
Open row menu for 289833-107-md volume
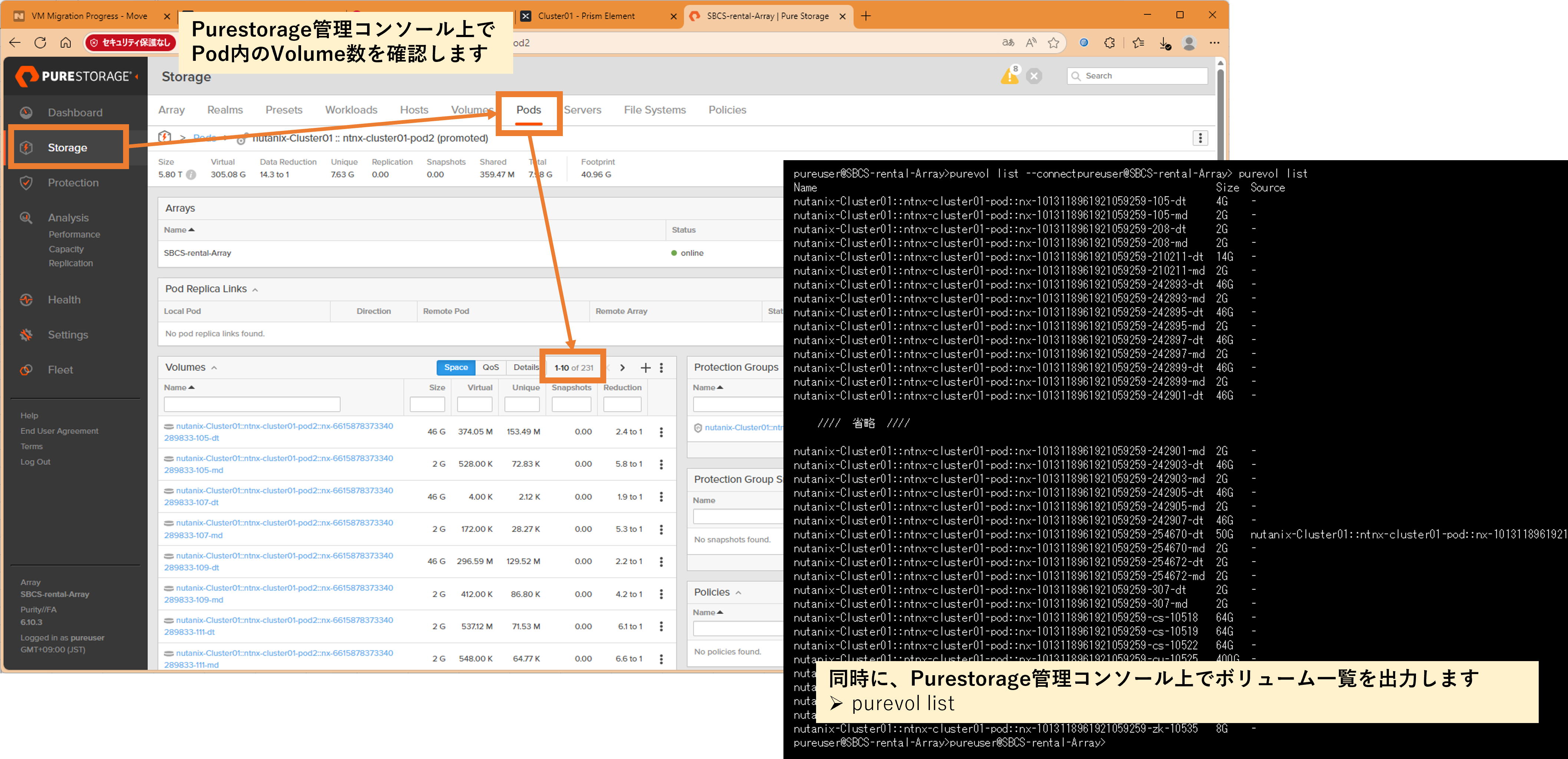coord(662,529)
